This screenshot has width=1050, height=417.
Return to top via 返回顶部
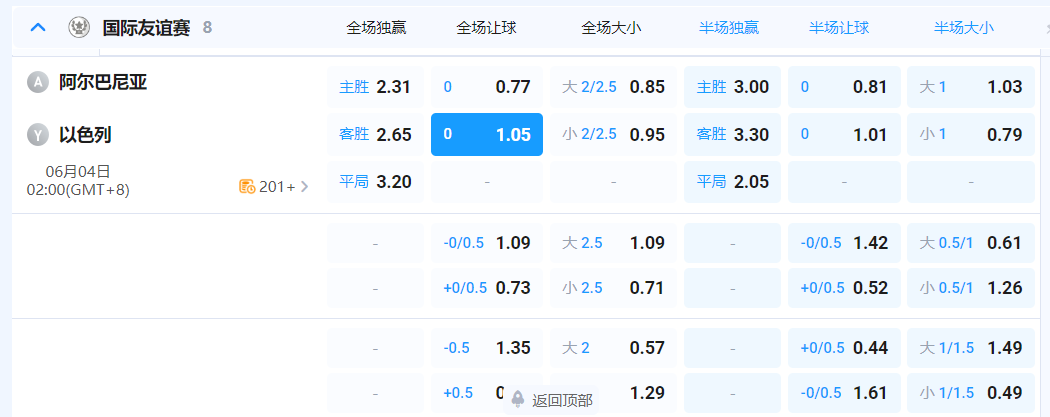click(562, 400)
